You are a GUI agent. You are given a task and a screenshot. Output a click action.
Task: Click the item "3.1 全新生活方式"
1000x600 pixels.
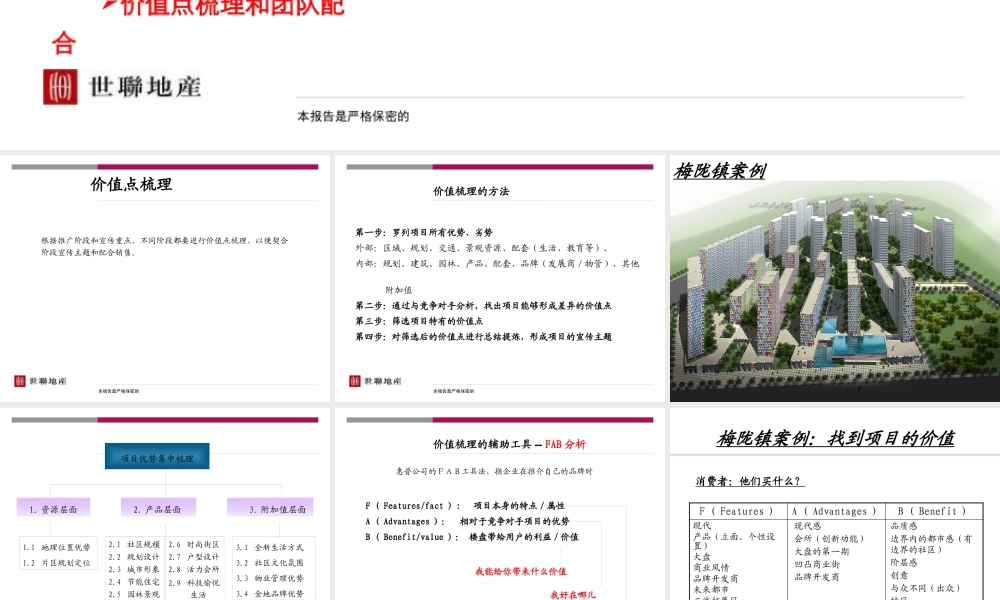coord(270,548)
